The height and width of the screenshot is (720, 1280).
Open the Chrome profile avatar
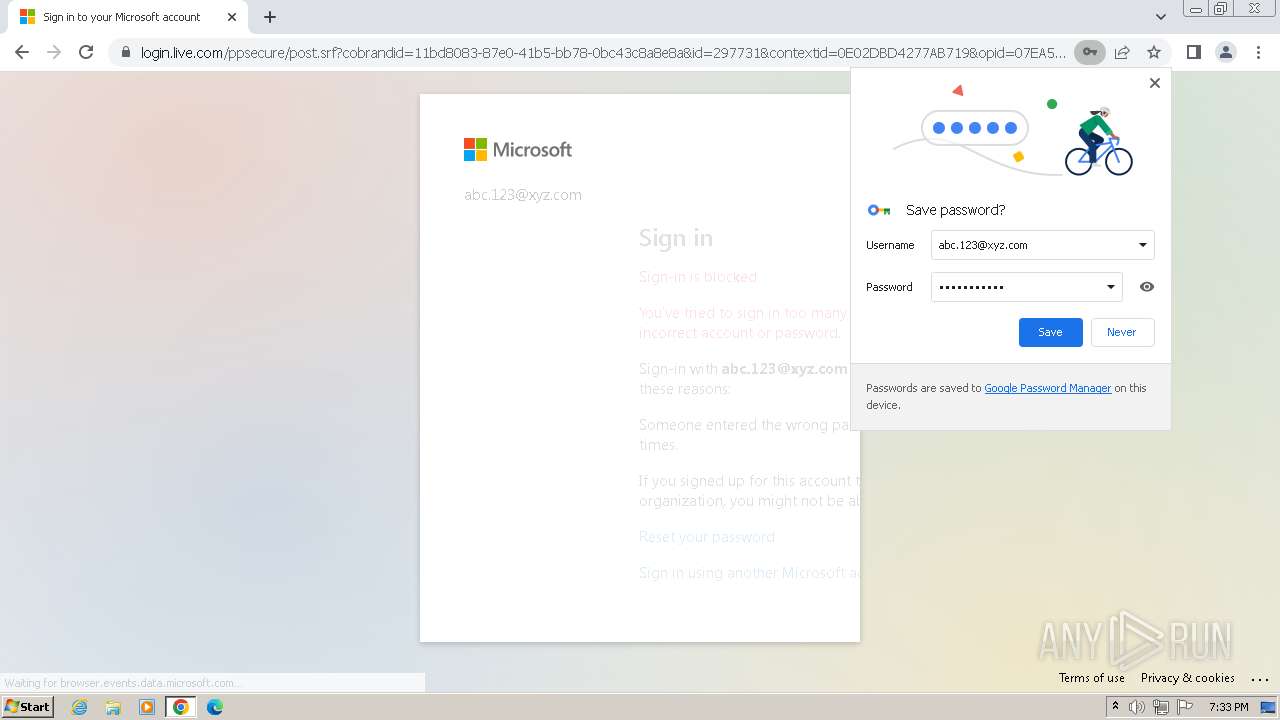[x=1226, y=52]
